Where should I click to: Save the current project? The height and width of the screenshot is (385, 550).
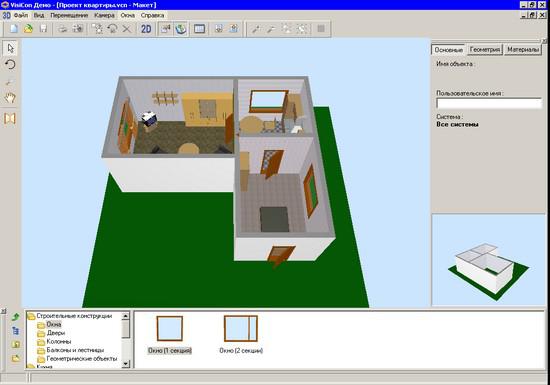tap(43, 29)
